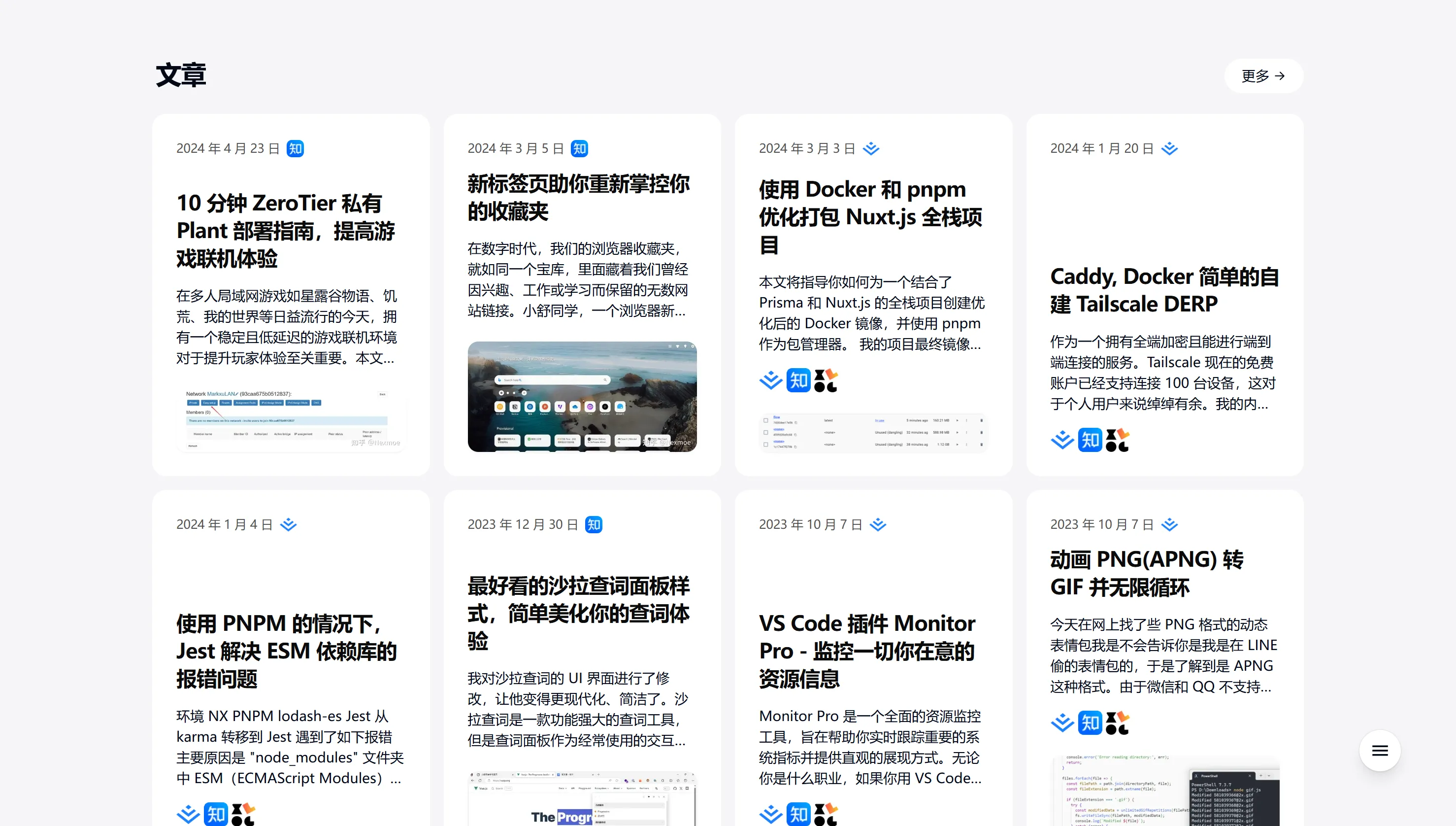Click the xLog icon under the Docker pnpm article
Viewport: 1456px width, 826px height.
coord(826,380)
